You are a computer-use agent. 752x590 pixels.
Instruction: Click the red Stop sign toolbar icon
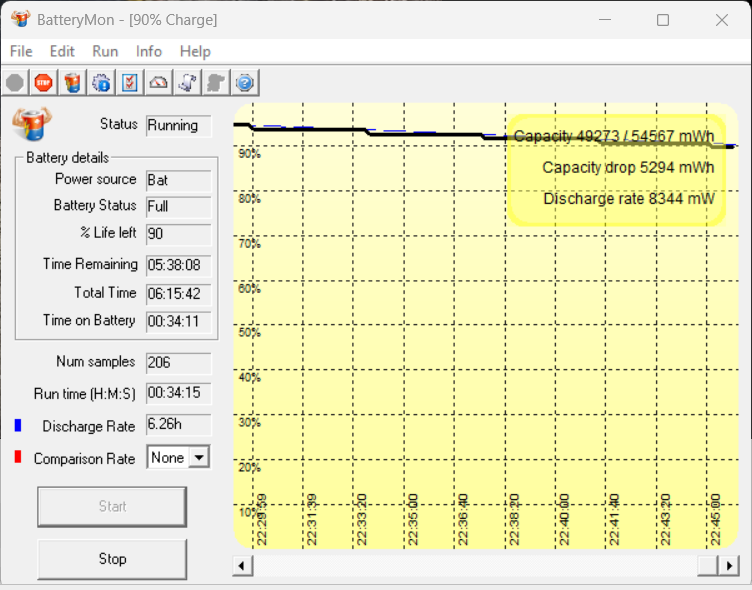pyautogui.click(x=43, y=83)
